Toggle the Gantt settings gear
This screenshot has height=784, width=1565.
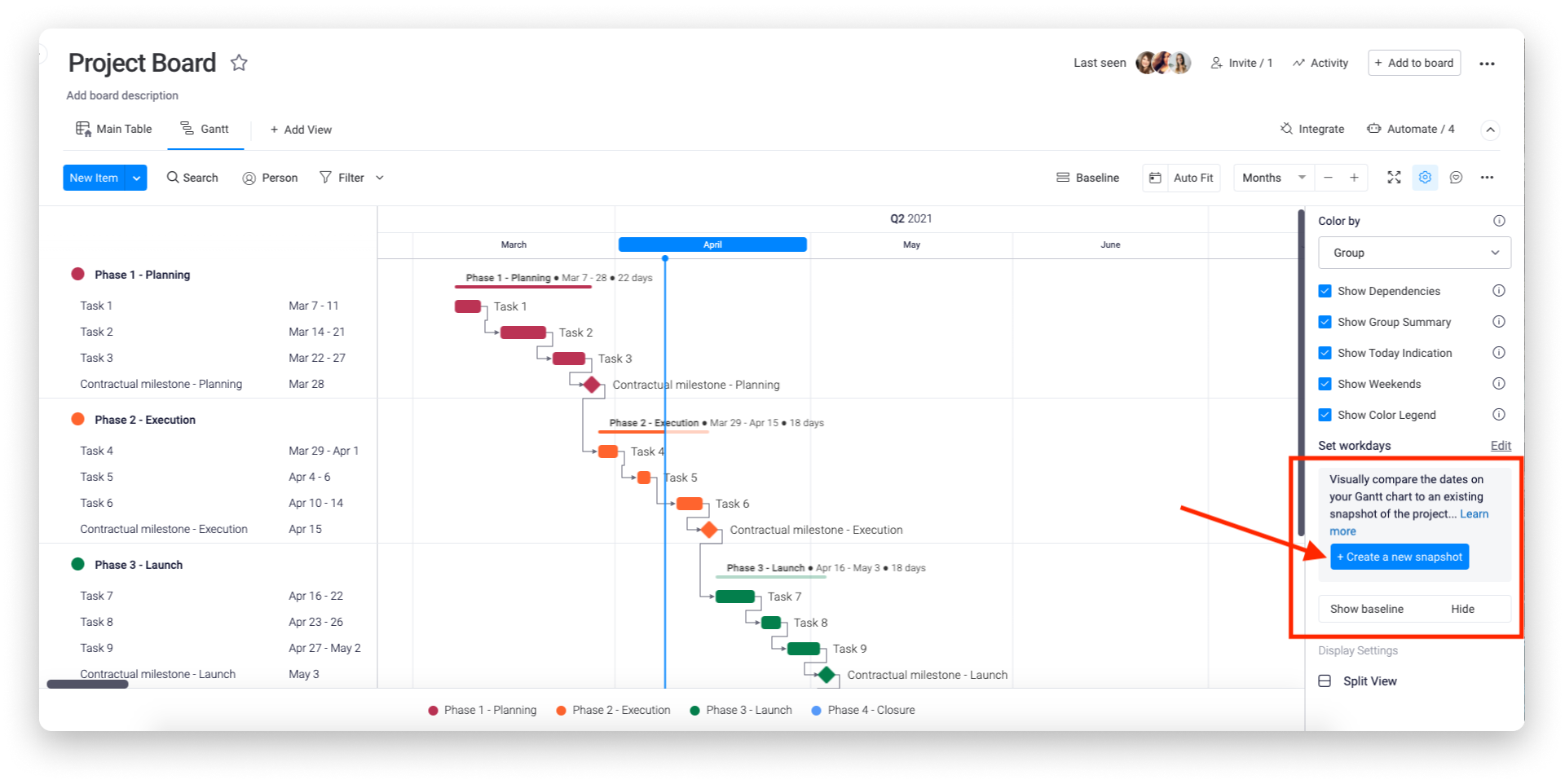[1425, 178]
